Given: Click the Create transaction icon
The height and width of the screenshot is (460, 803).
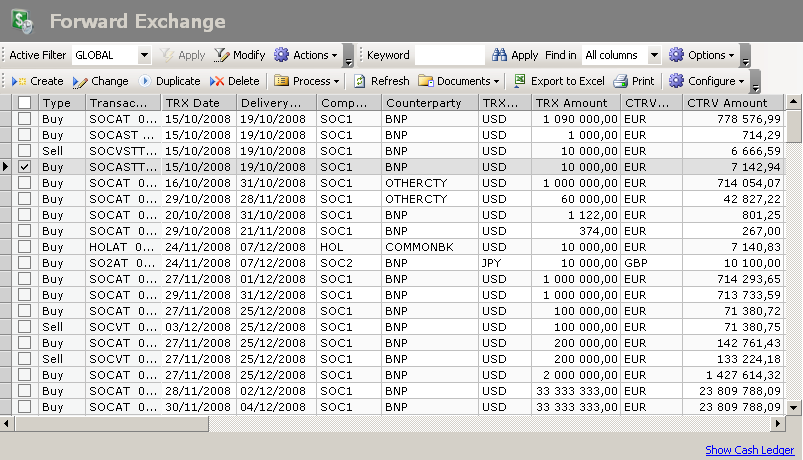Looking at the screenshot, I should [19, 81].
